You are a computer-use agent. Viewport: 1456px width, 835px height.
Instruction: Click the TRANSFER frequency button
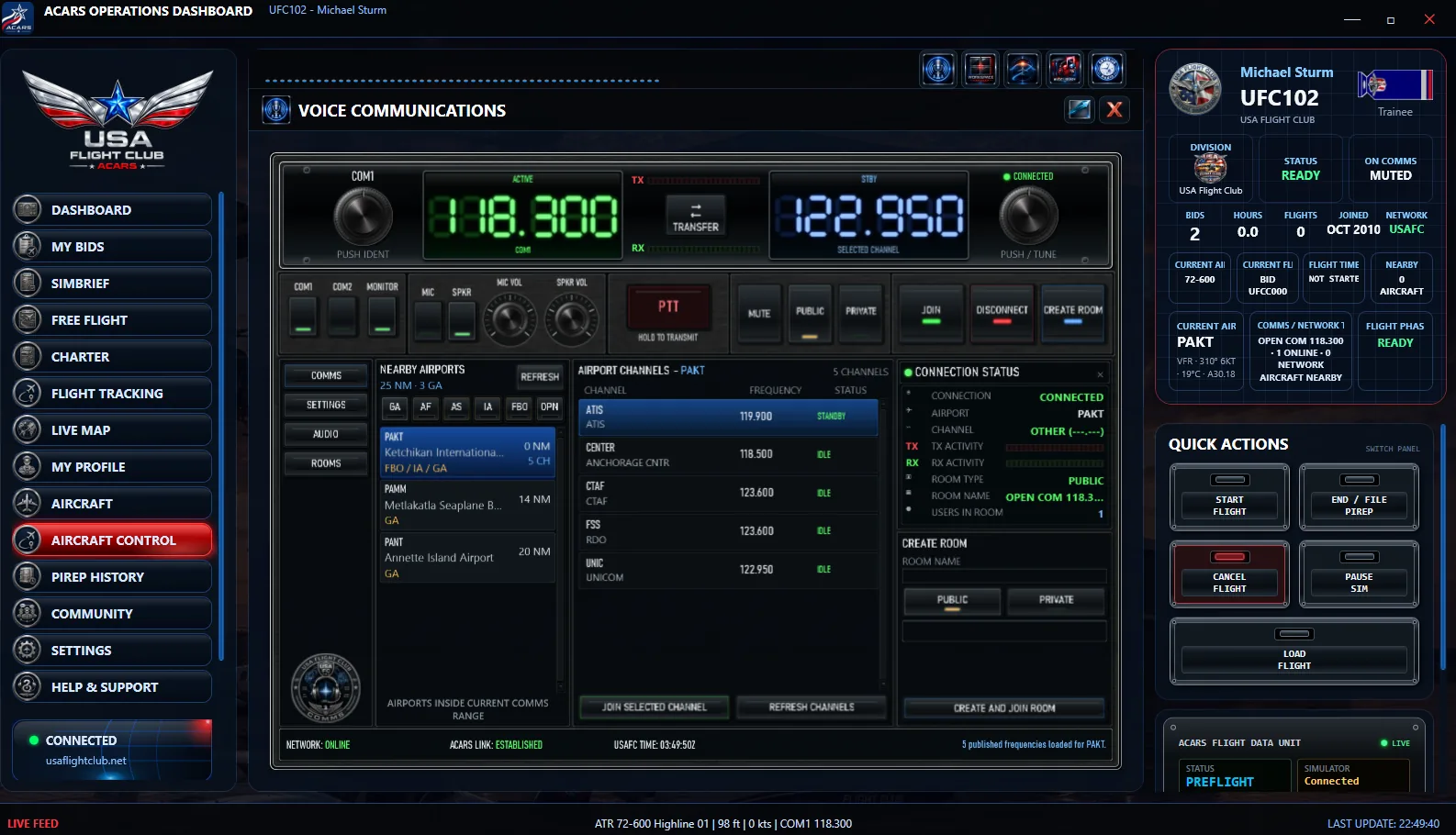[x=696, y=216]
